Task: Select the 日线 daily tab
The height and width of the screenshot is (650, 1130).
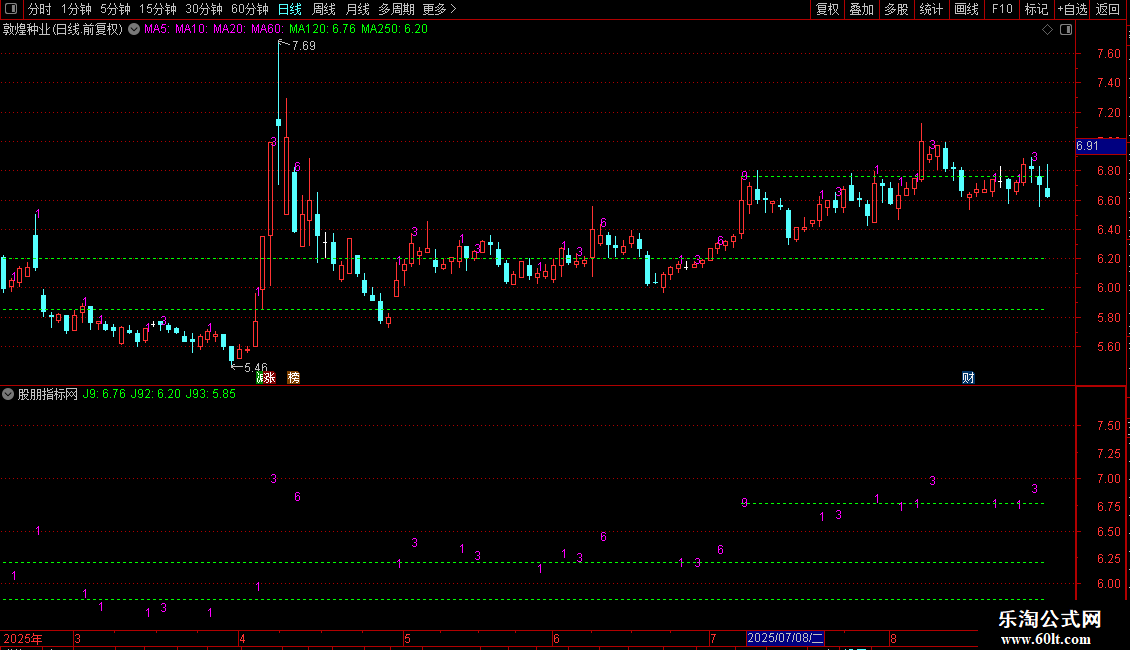Action: click(290, 9)
